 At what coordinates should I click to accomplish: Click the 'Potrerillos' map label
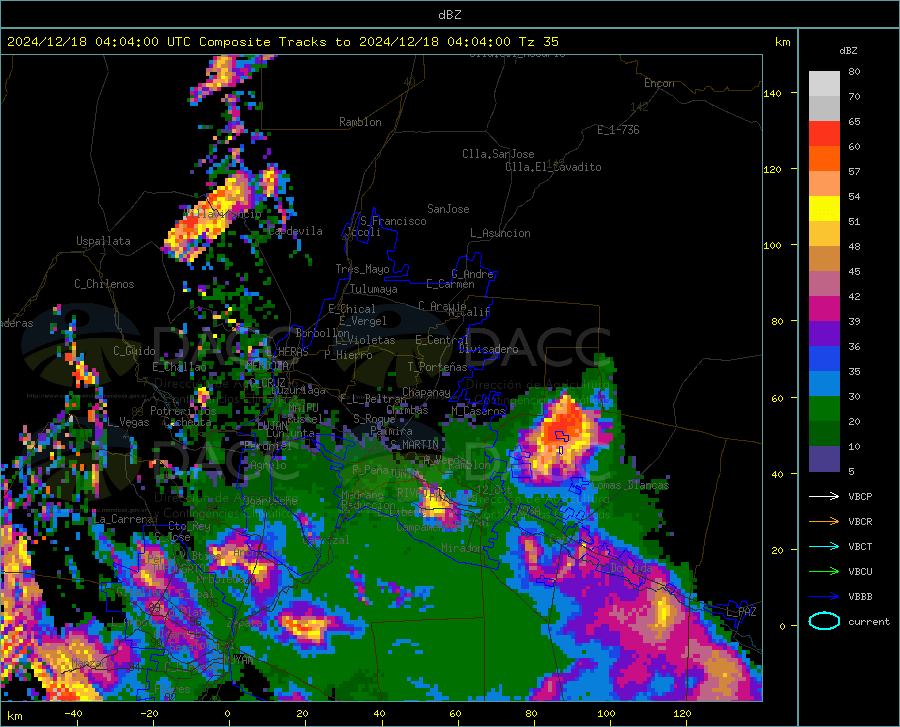[183, 411]
